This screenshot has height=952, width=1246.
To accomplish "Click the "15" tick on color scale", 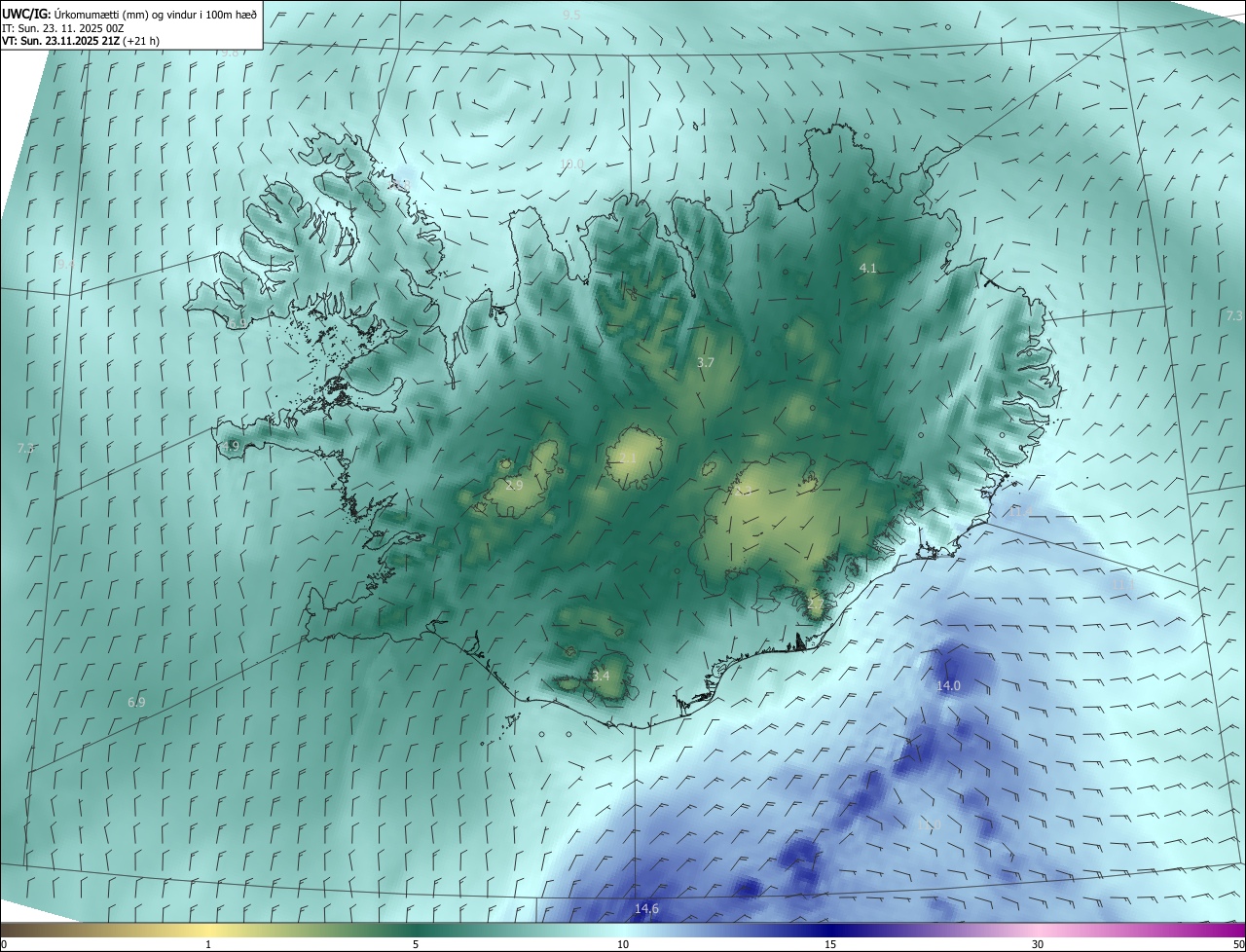I will [830, 944].
